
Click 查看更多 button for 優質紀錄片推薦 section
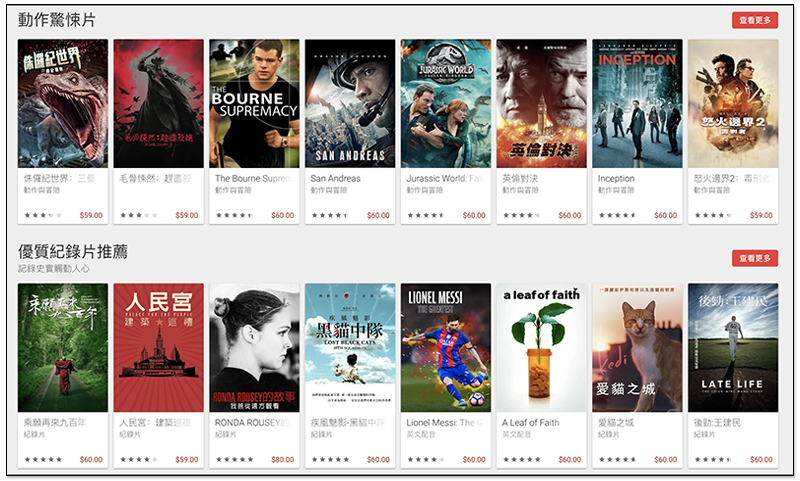click(755, 258)
